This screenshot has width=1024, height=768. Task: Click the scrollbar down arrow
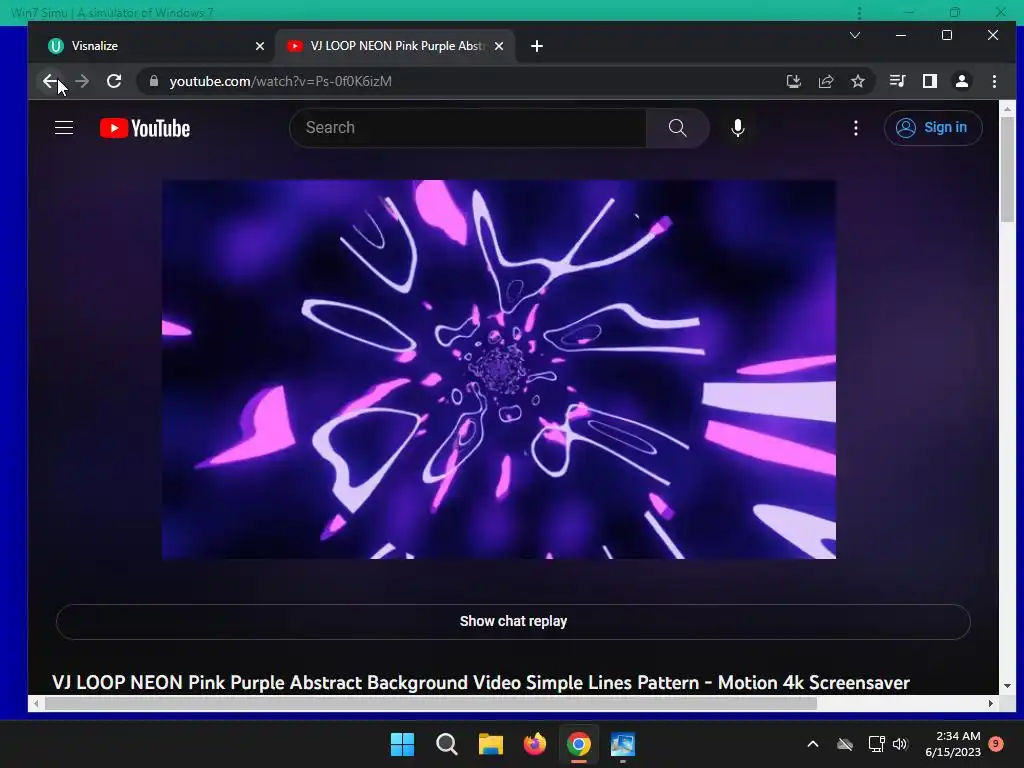pos(1007,686)
